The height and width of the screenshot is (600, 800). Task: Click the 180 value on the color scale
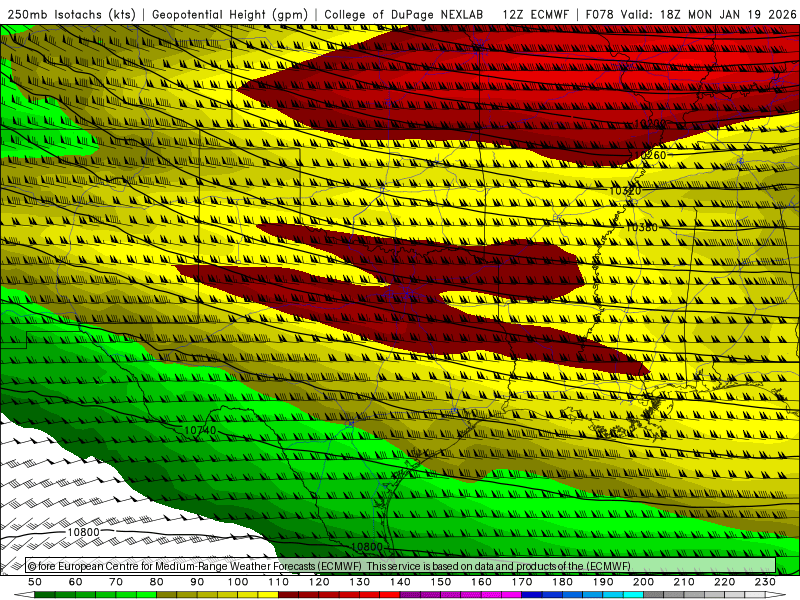pyautogui.click(x=562, y=582)
